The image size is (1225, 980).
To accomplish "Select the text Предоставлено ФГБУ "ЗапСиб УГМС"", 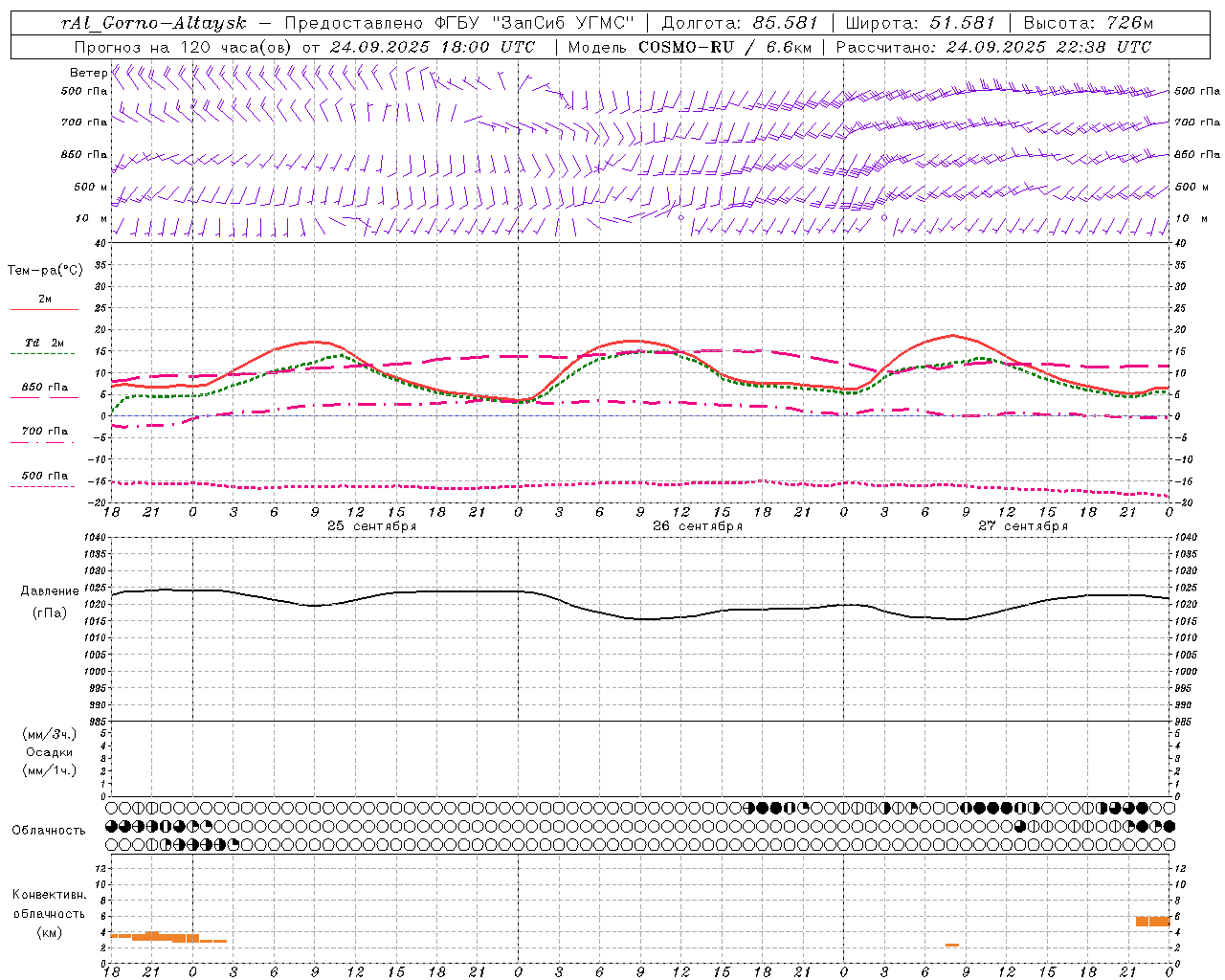I will point(460,23).
